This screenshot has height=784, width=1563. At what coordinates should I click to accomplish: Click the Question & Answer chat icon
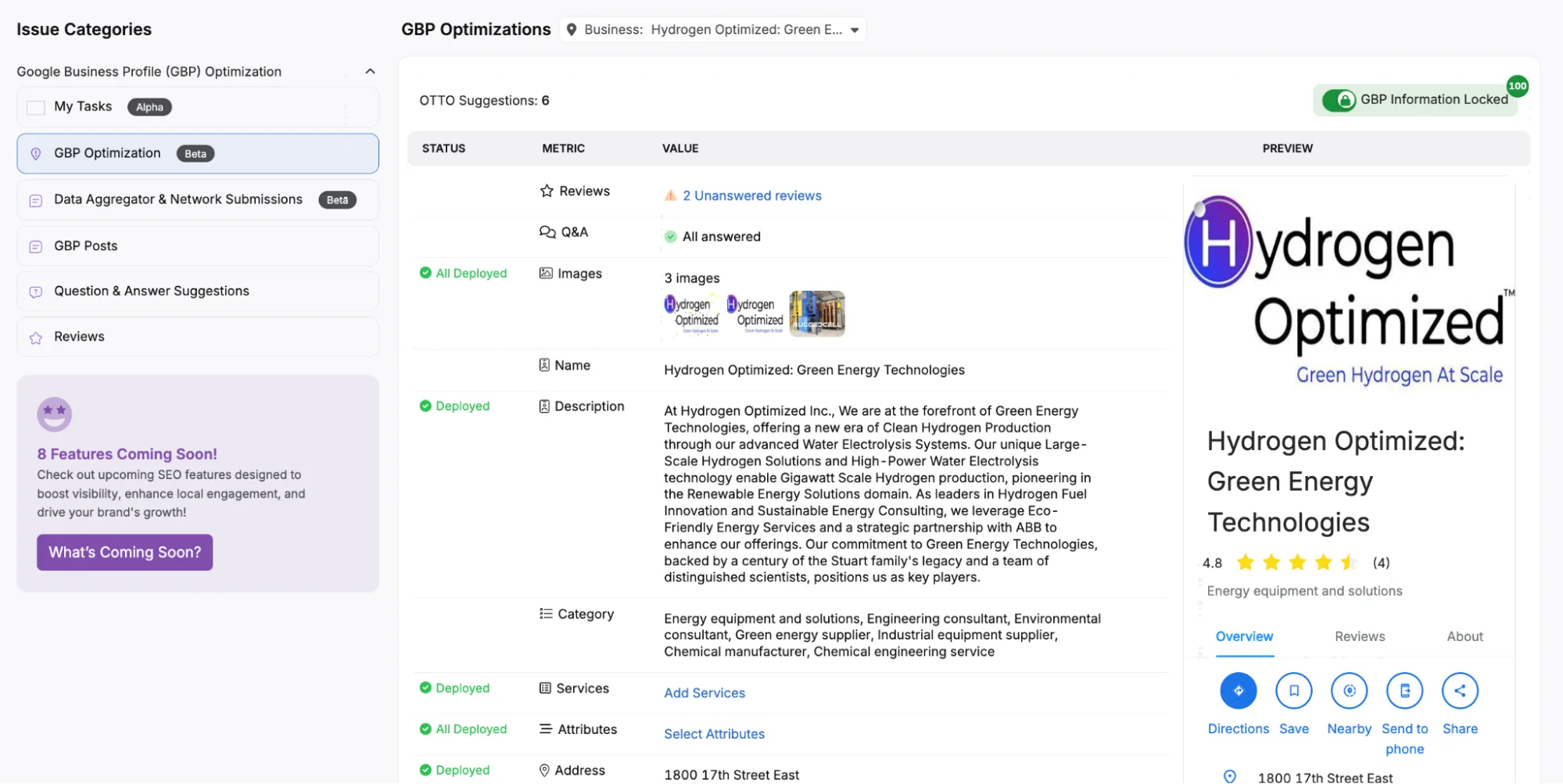pyautogui.click(x=36, y=292)
